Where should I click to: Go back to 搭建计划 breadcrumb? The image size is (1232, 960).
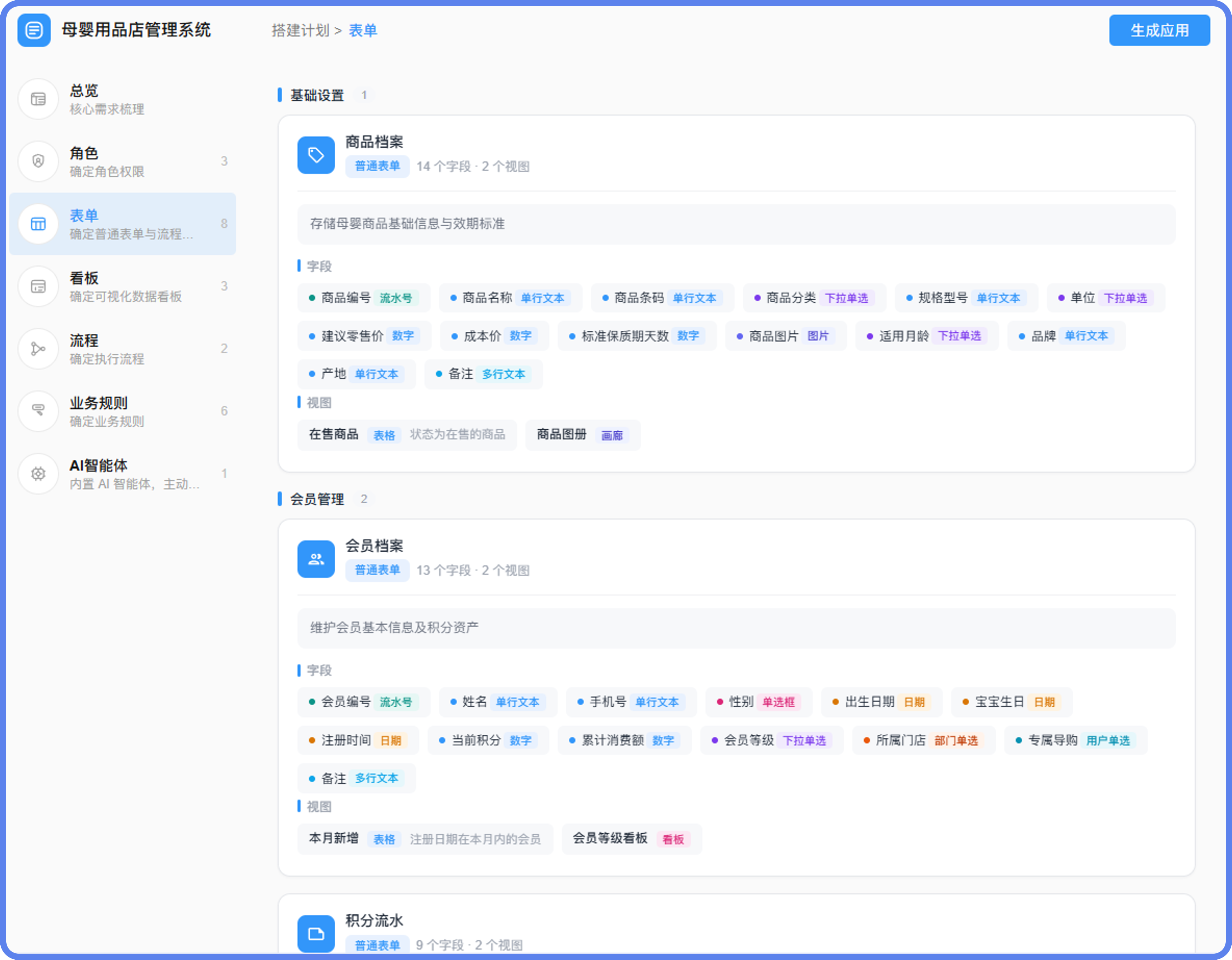tap(300, 30)
